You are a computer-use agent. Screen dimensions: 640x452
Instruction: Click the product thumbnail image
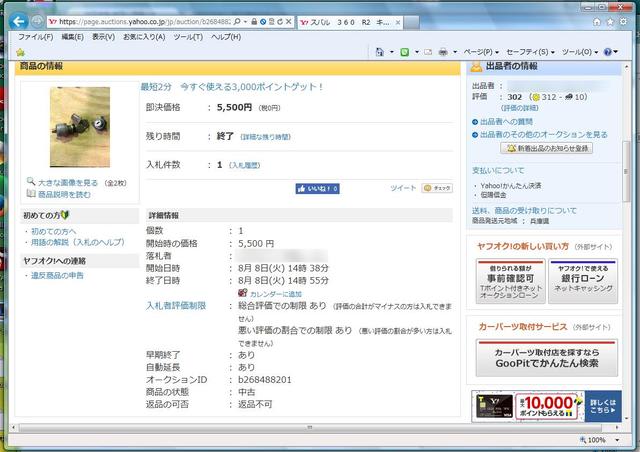pos(80,127)
